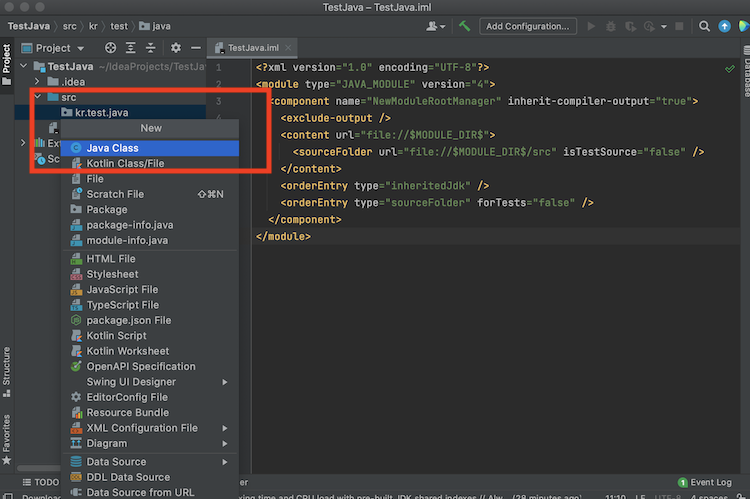
Task: Choose package.json File menu item
Action: [150, 320]
